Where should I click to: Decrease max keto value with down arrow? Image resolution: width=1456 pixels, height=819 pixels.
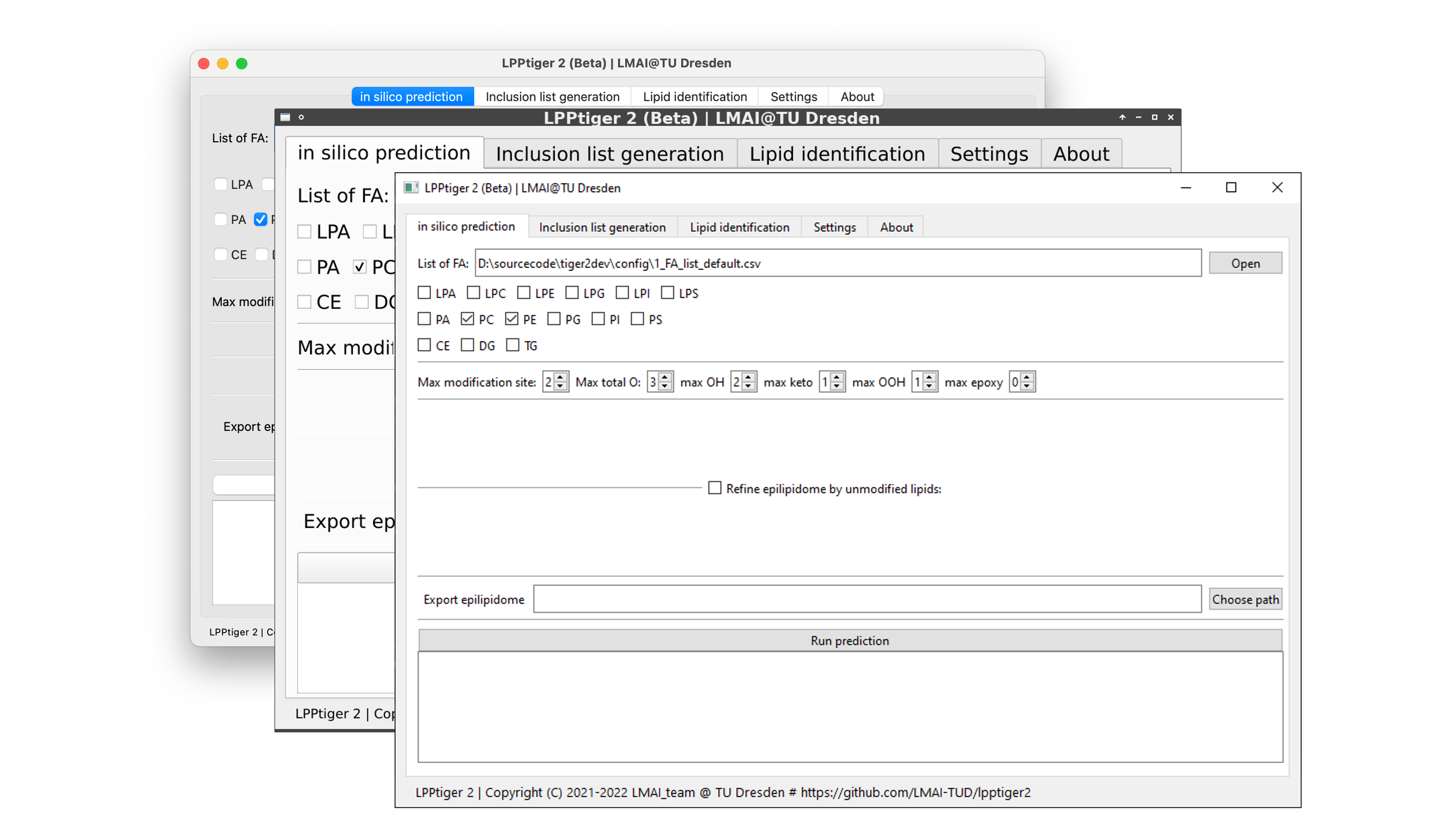pos(837,387)
